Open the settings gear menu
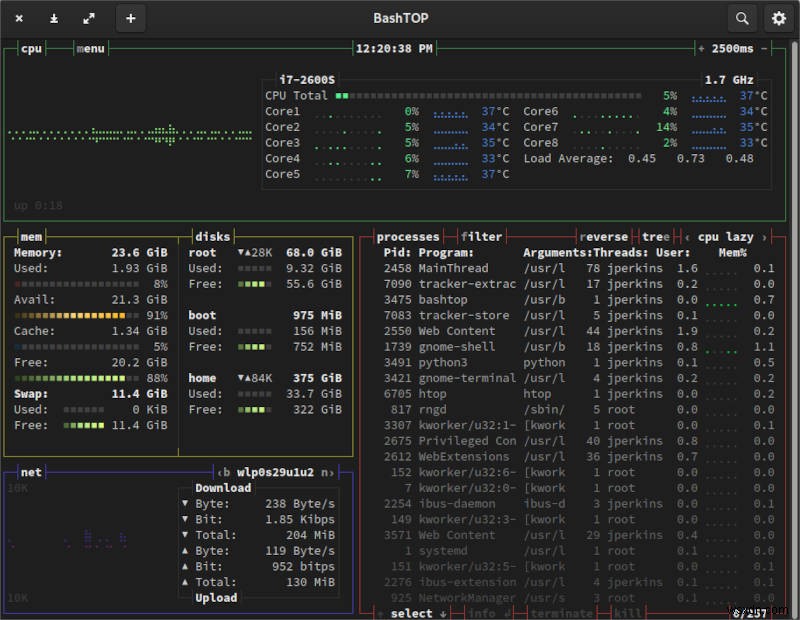Image resolution: width=800 pixels, height=620 pixels. pyautogui.click(x=779, y=19)
